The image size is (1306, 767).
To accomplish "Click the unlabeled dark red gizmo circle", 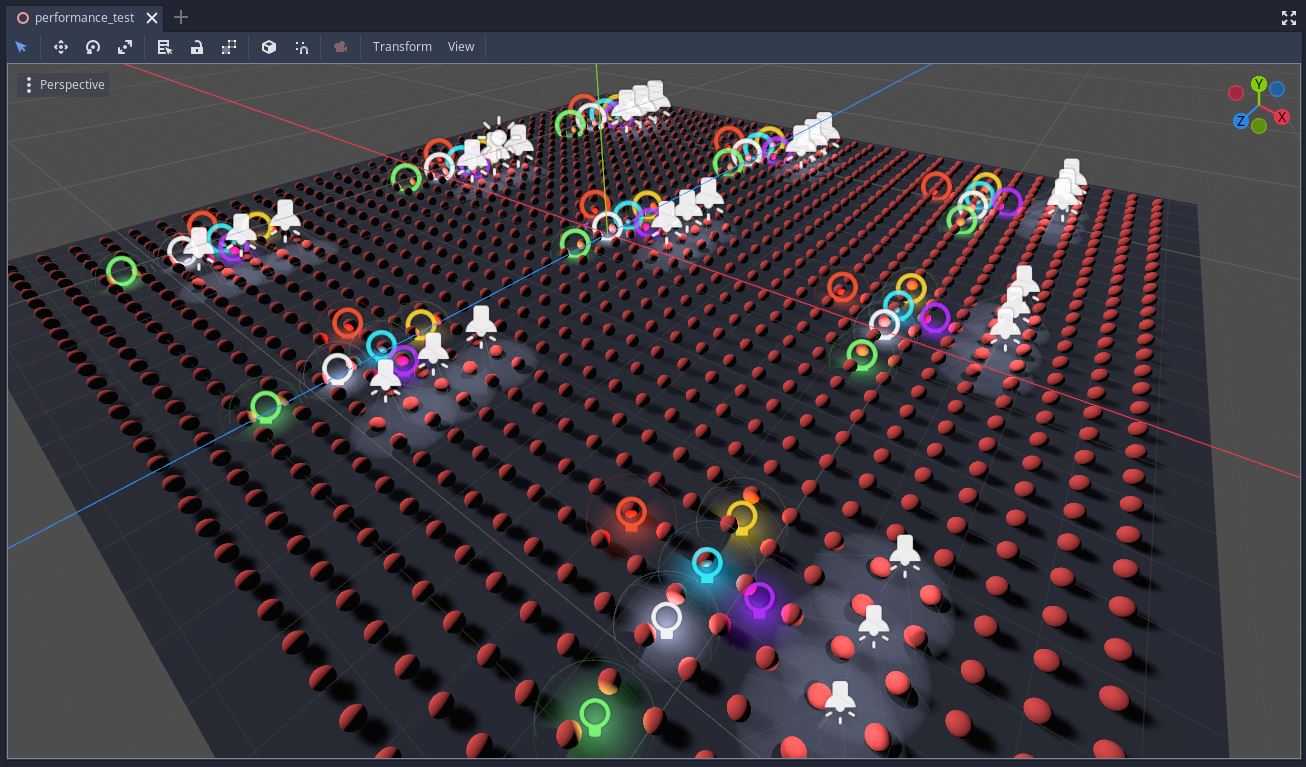I will point(1236,93).
